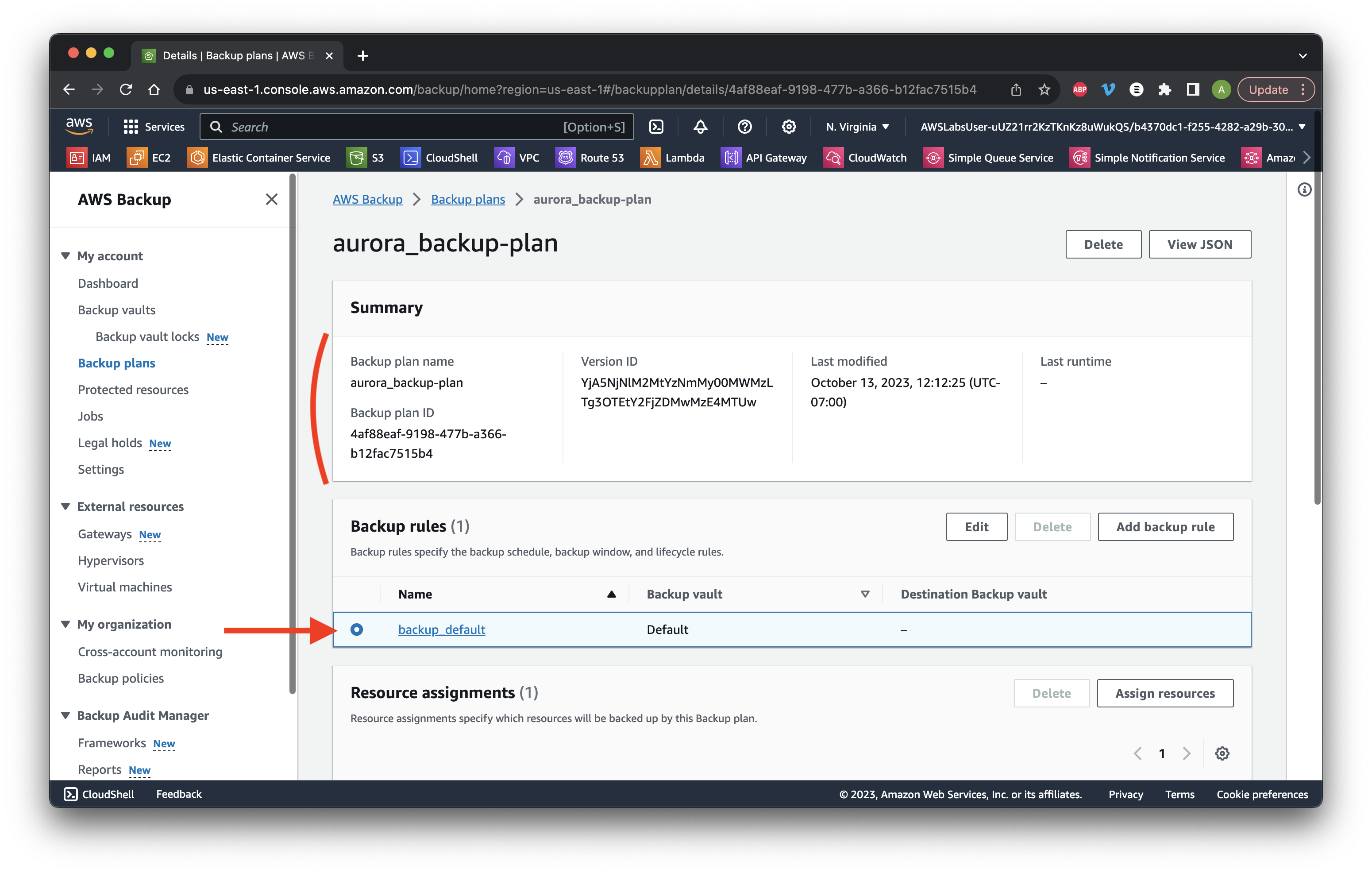The image size is (1372, 873).
Task: Click the Assign resources button
Action: (x=1164, y=693)
